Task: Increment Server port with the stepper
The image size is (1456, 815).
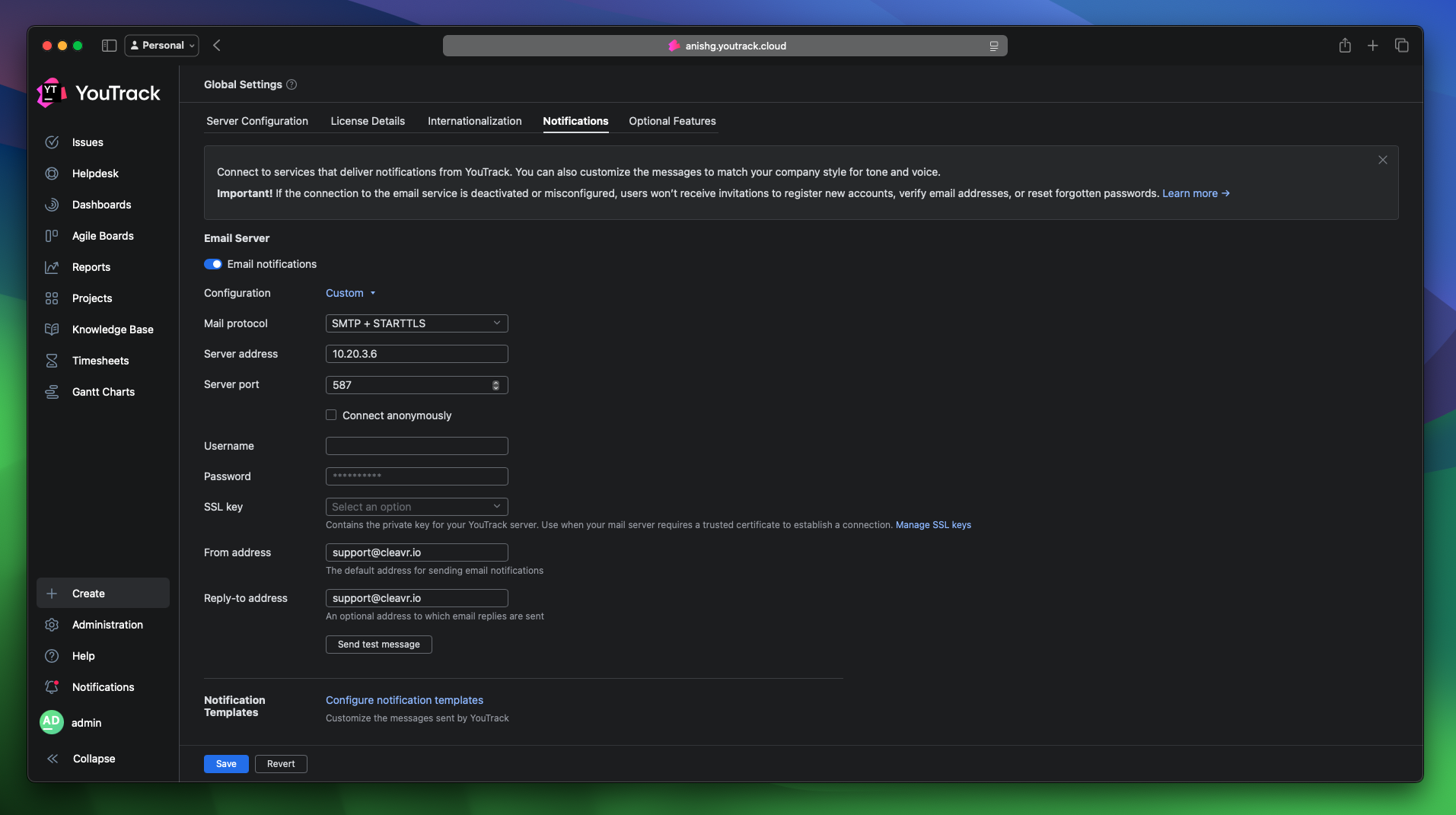Action: tap(495, 382)
